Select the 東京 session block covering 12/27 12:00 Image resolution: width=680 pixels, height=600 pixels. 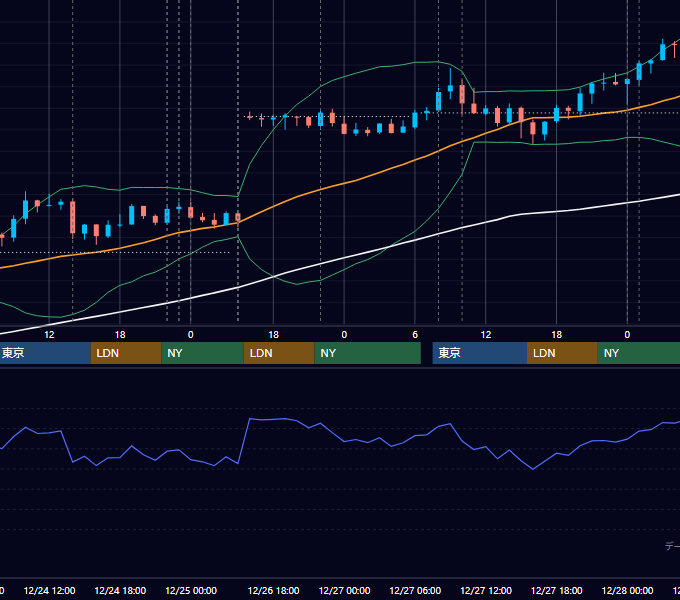(480, 353)
